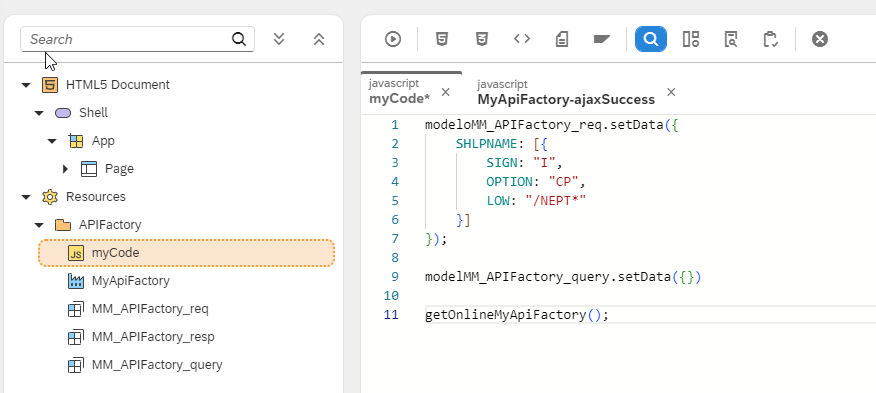Click the table icon beside MM_APIFactory_req
The image size is (876, 393).
click(x=75, y=309)
